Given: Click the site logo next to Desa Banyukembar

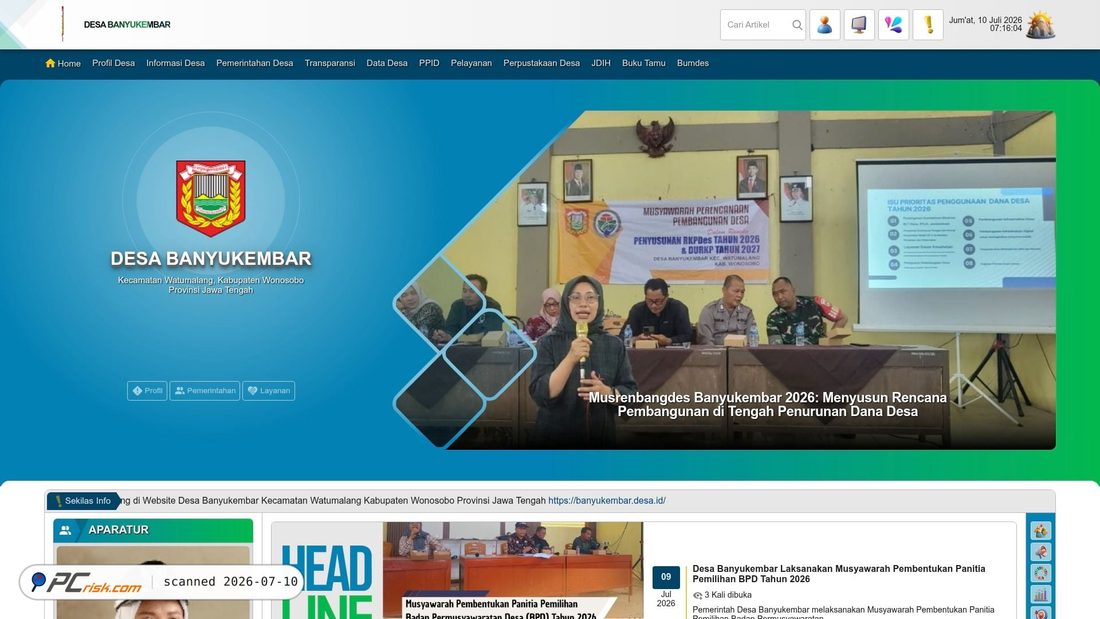Looking at the screenshot, I should pyautogui.click(x=62, y=24).
